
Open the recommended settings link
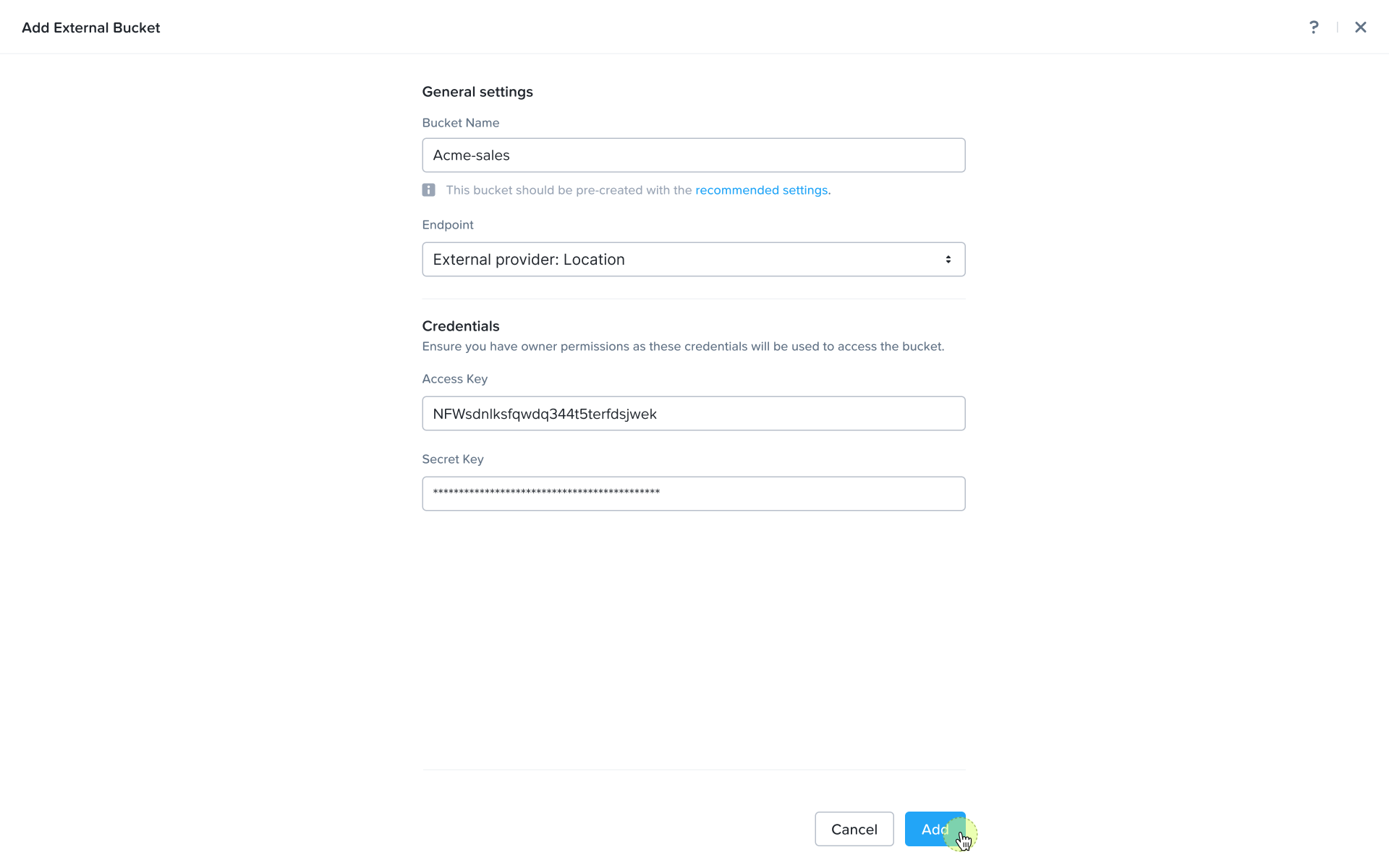pyautogui.click(x=762, y=190)
